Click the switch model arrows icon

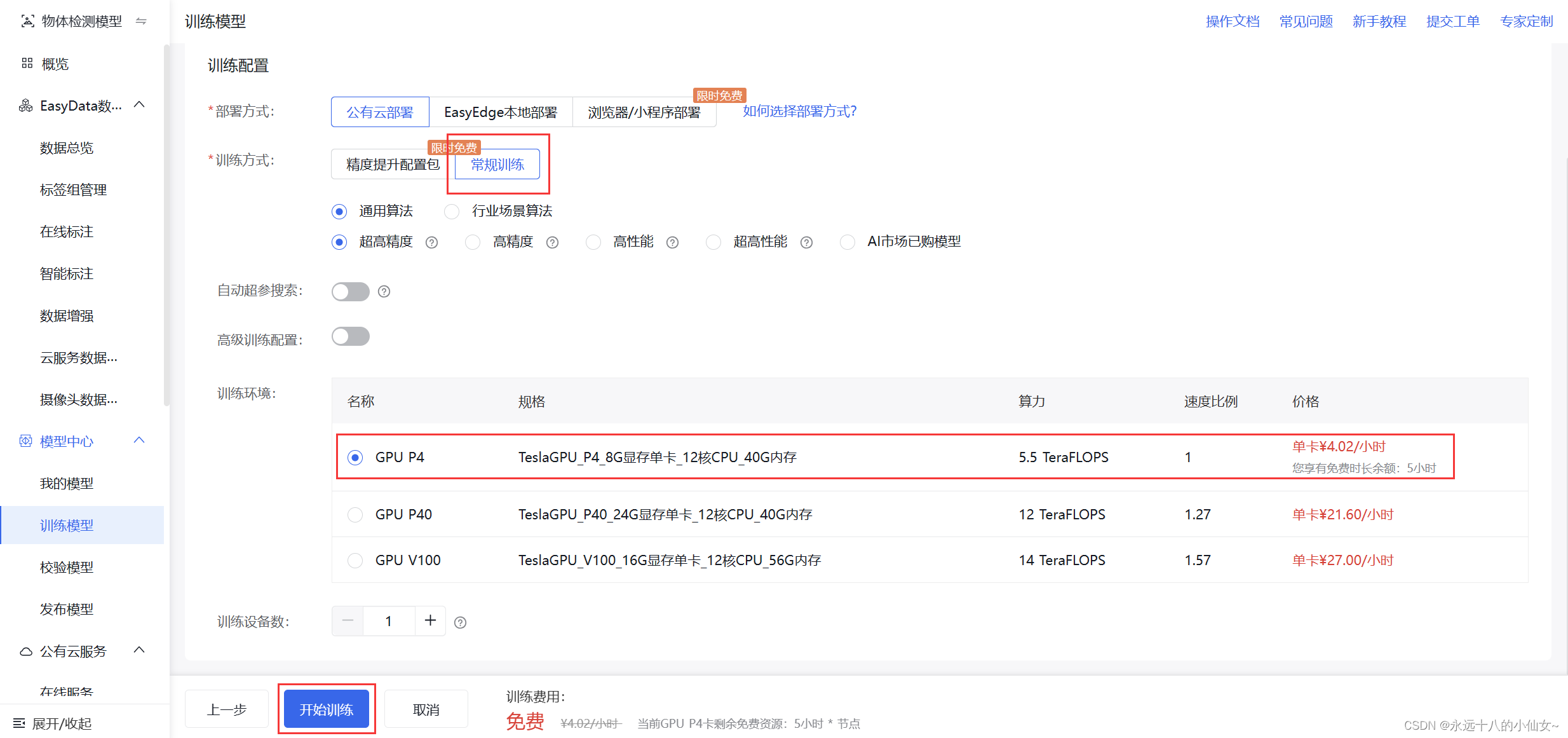(141, 21)
